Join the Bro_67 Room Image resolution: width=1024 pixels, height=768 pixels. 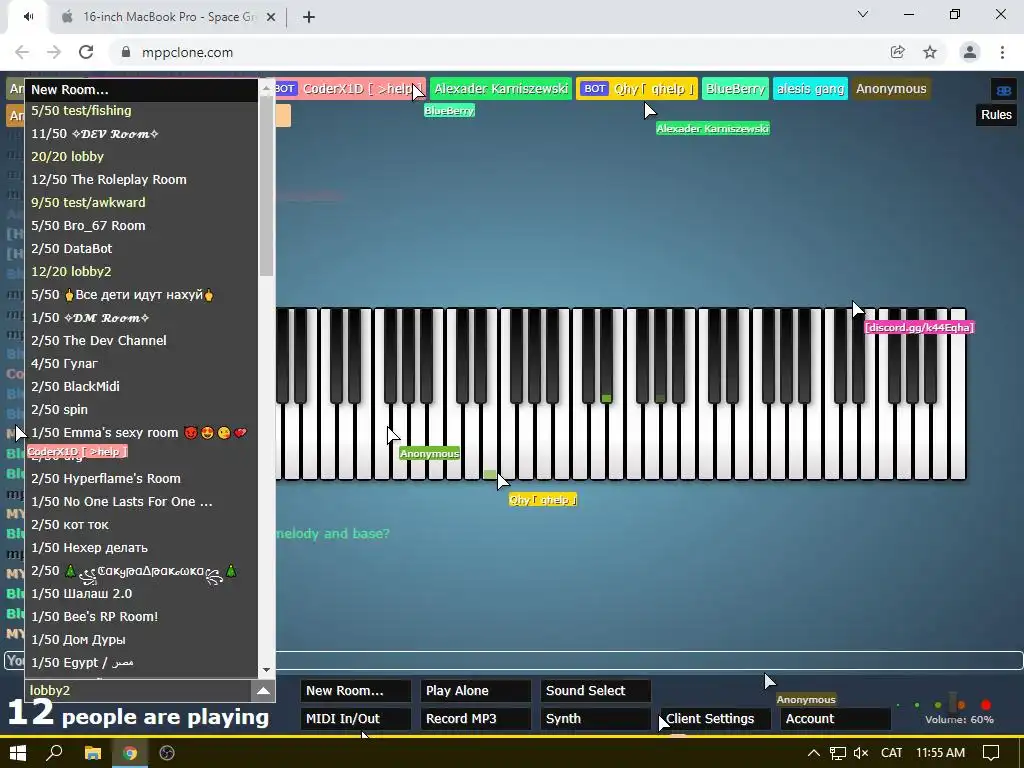[141, 225]
